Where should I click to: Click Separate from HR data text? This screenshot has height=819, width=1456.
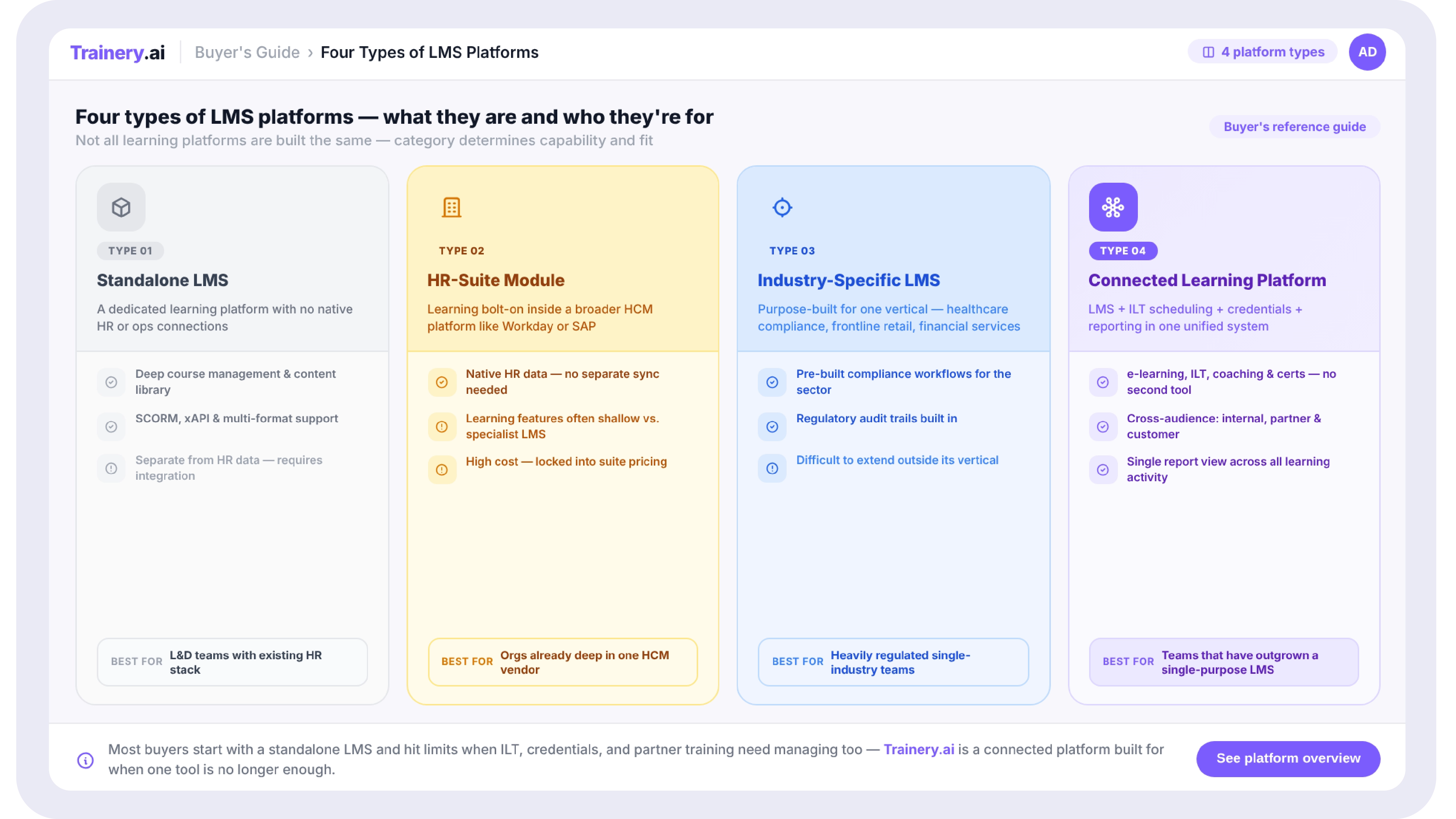(x=228, y=468)
